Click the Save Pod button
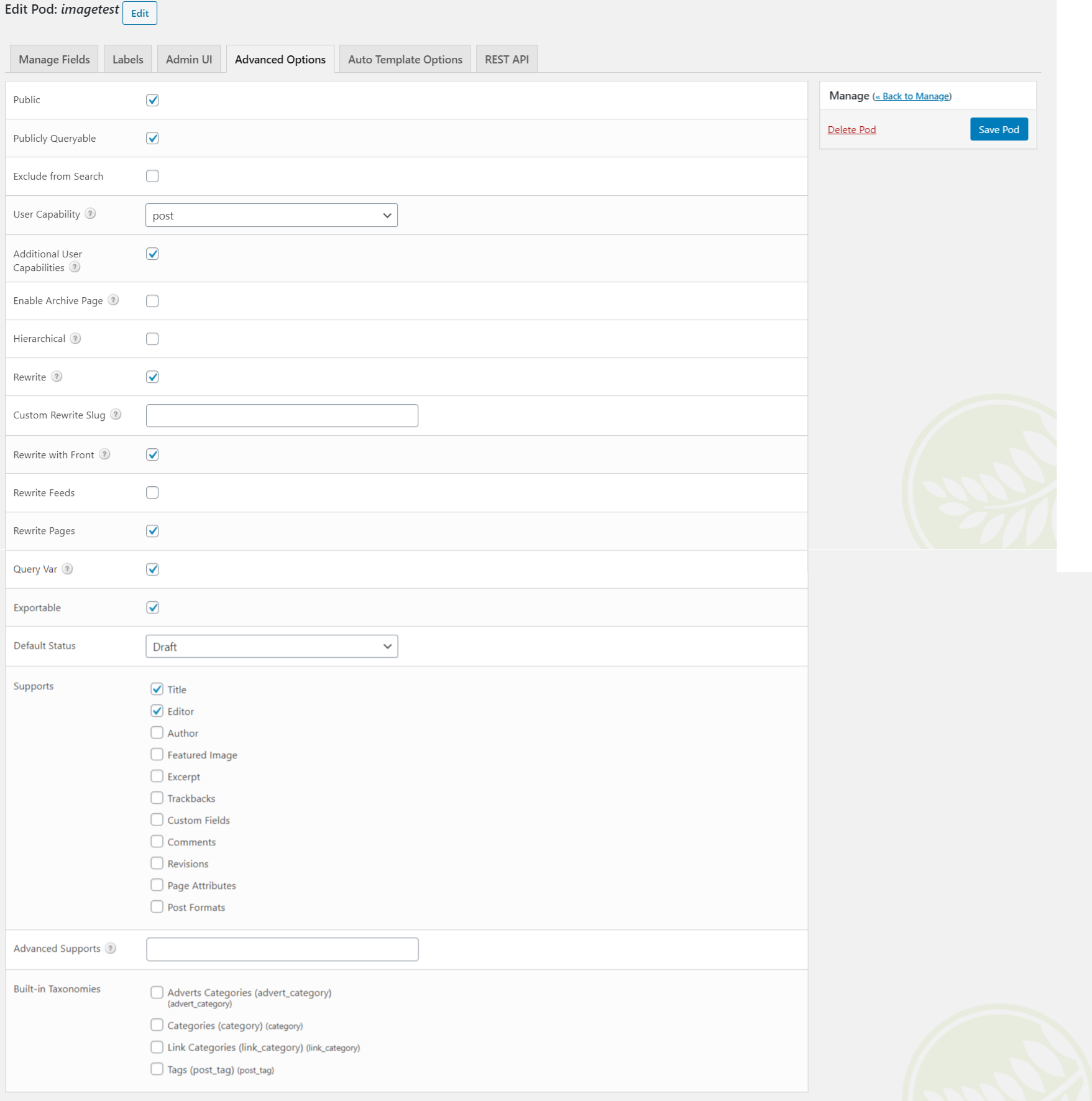1092x1101 pixels. tap(999, 129)
